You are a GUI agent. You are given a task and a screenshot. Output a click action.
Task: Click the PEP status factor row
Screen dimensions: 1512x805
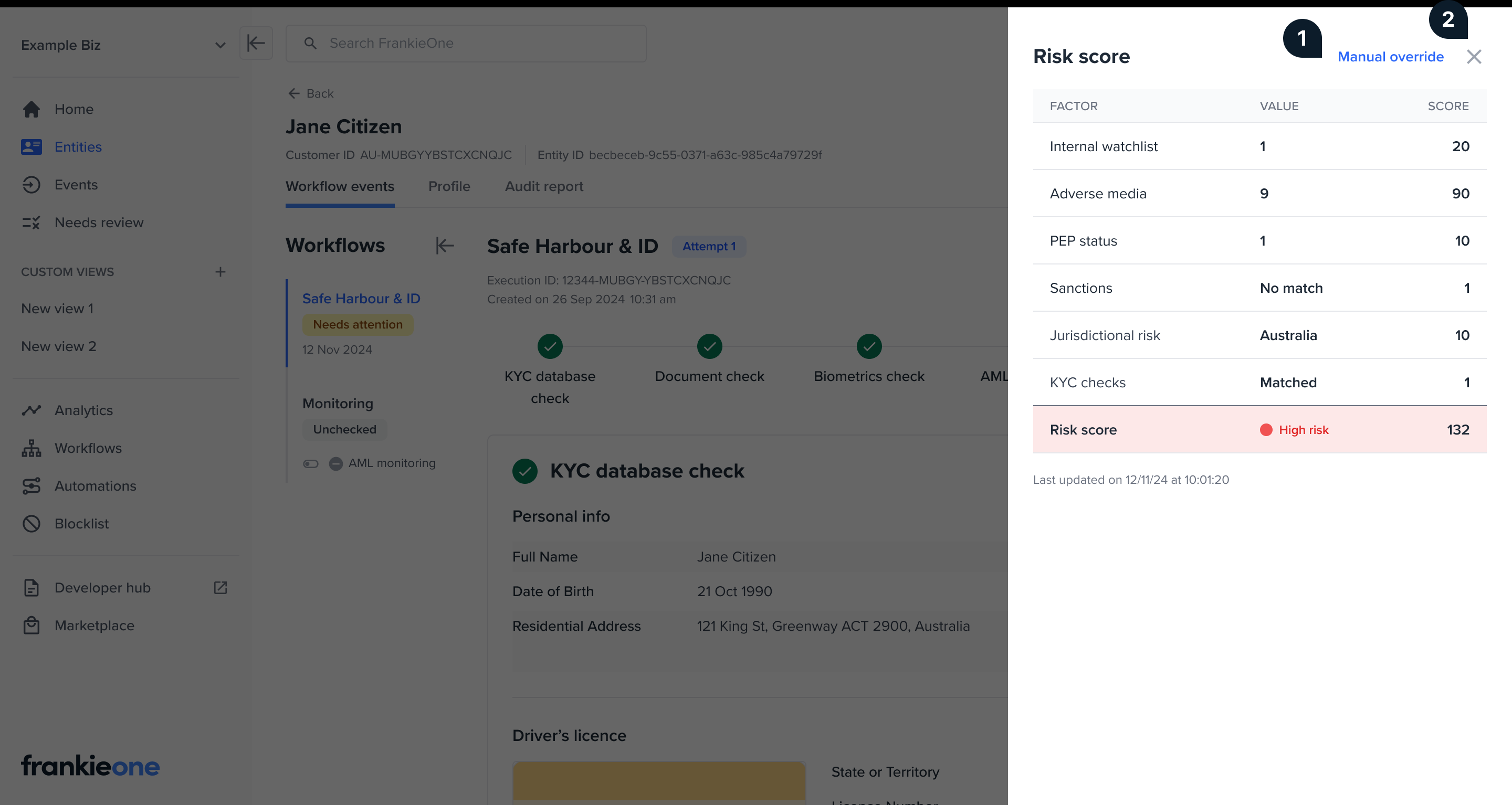click(x=1259, y=241)
